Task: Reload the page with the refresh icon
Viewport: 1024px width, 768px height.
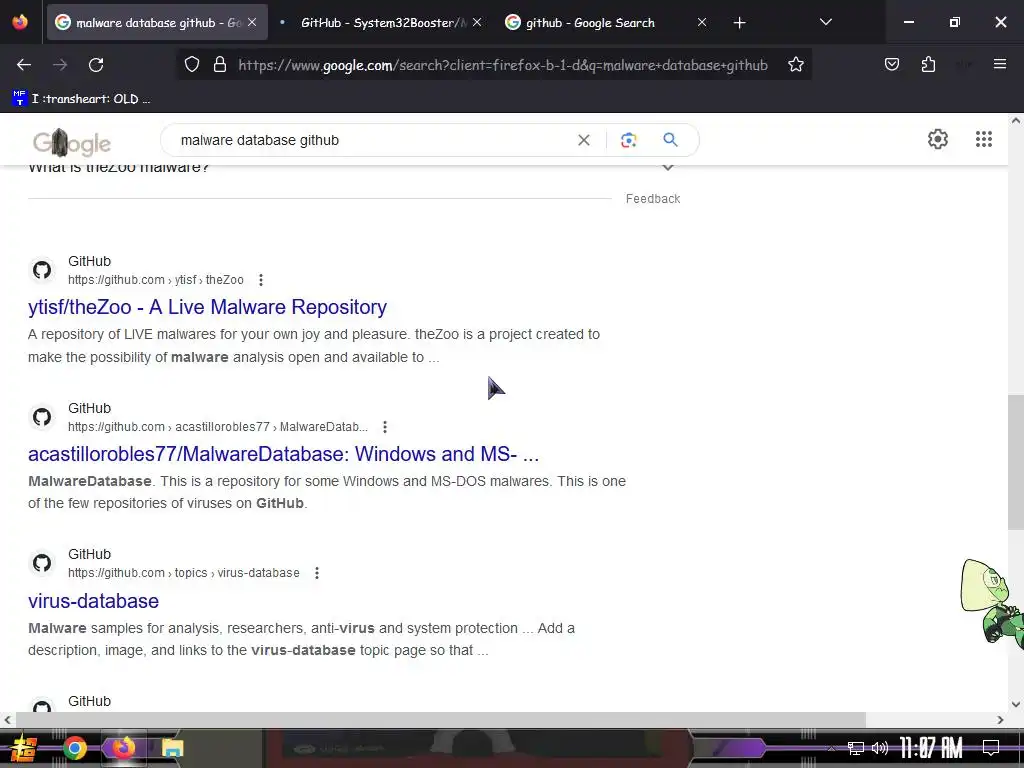Action: point(96,65)
